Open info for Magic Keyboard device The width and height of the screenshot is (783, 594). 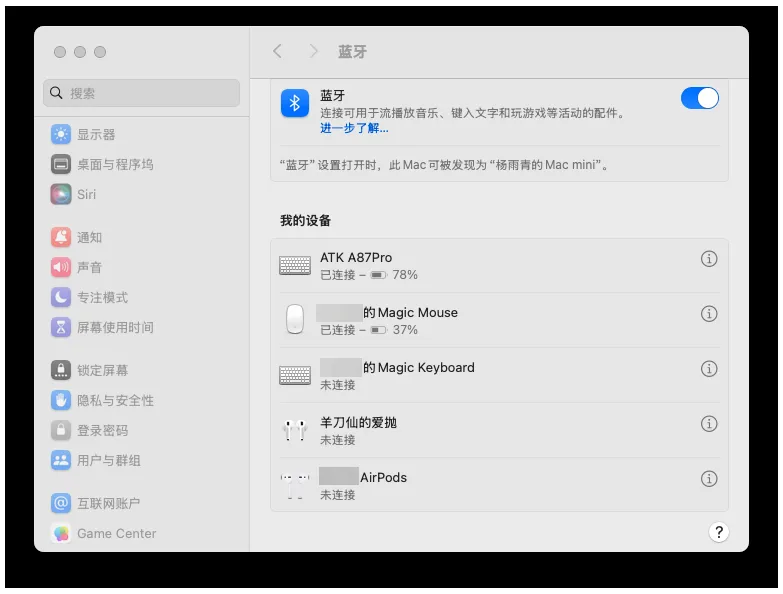click(x=709, y=369)
